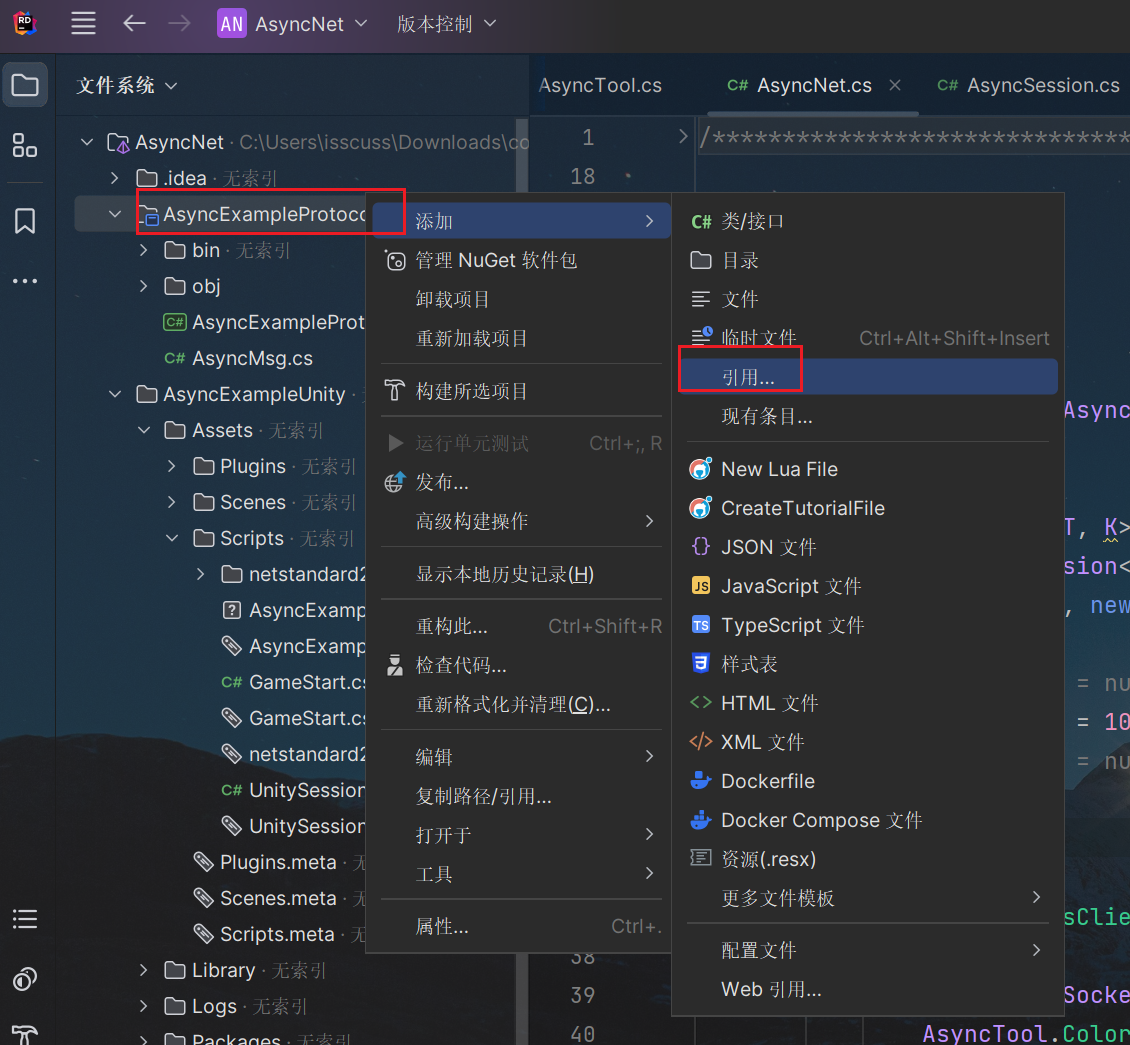Add a TypeScript 文件

[867, 625]
